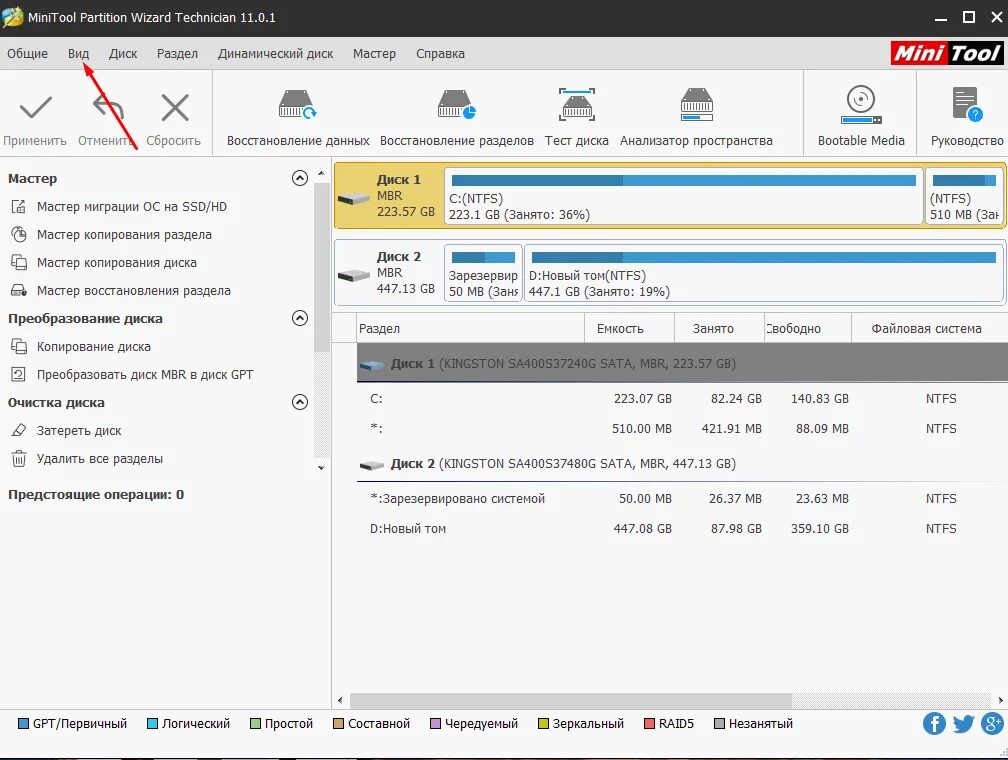Screen dimensions: 1008x760
Task: Click Диск 2 drive icon in disk map
Action: [354, 276]
